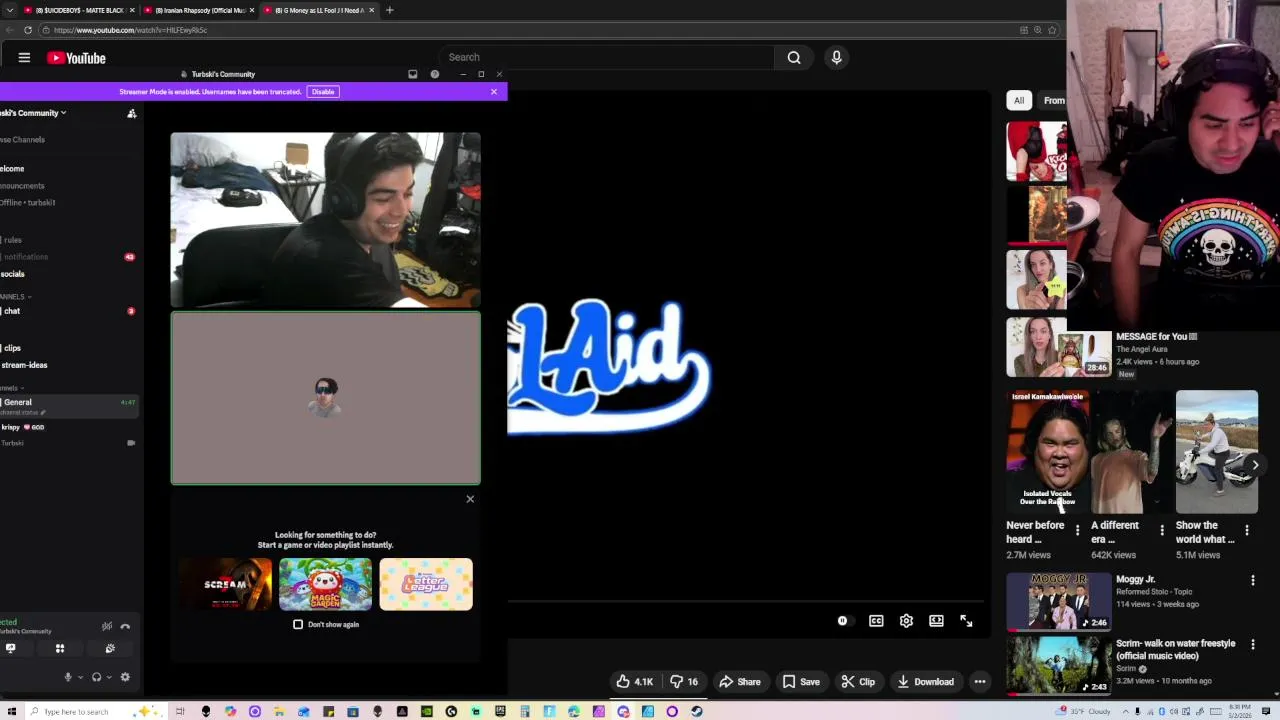The image size is (1280, 720).
Task: Open MESSAGE for You video title
Action: [x=1157, y=337]
